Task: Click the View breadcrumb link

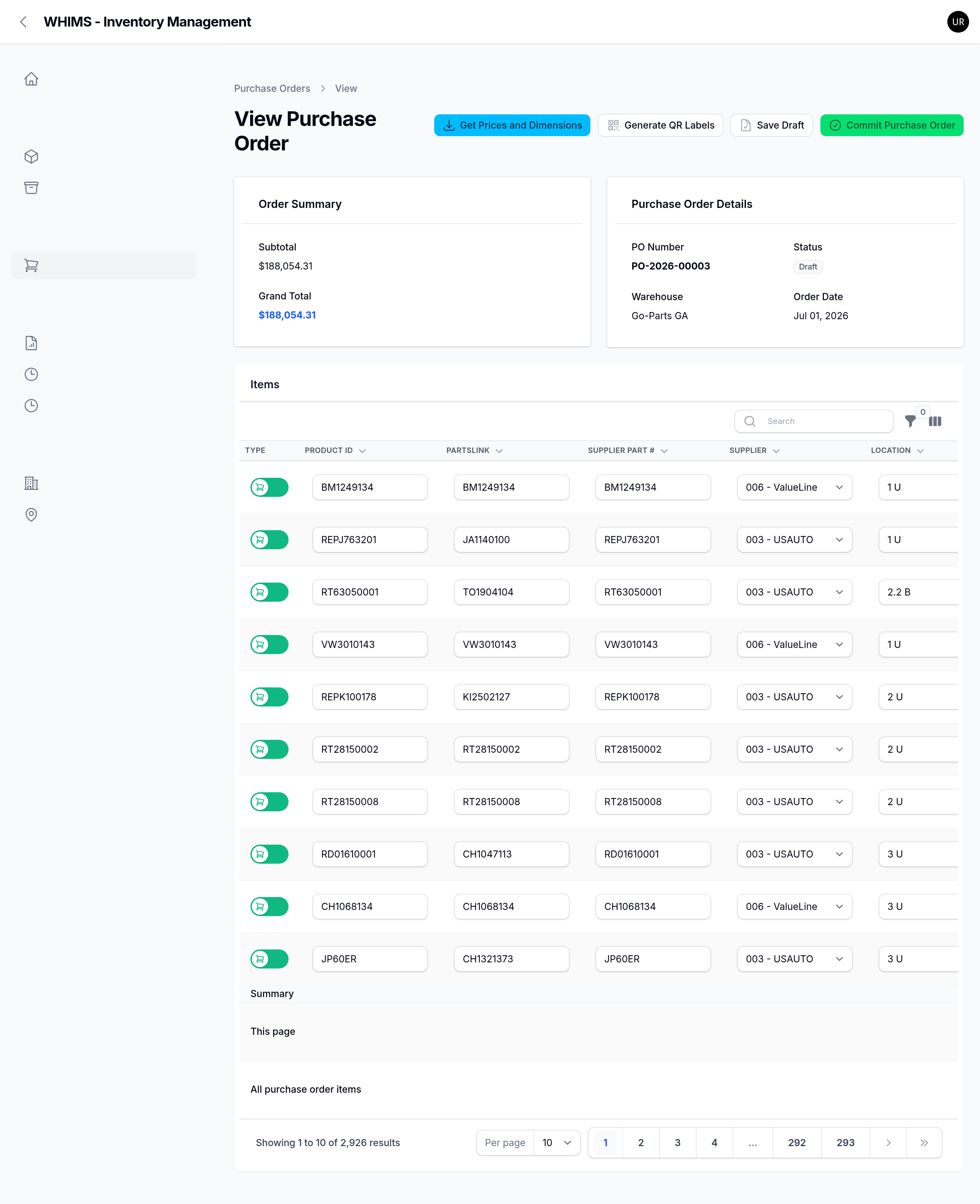Action: (x=345, y=88)
